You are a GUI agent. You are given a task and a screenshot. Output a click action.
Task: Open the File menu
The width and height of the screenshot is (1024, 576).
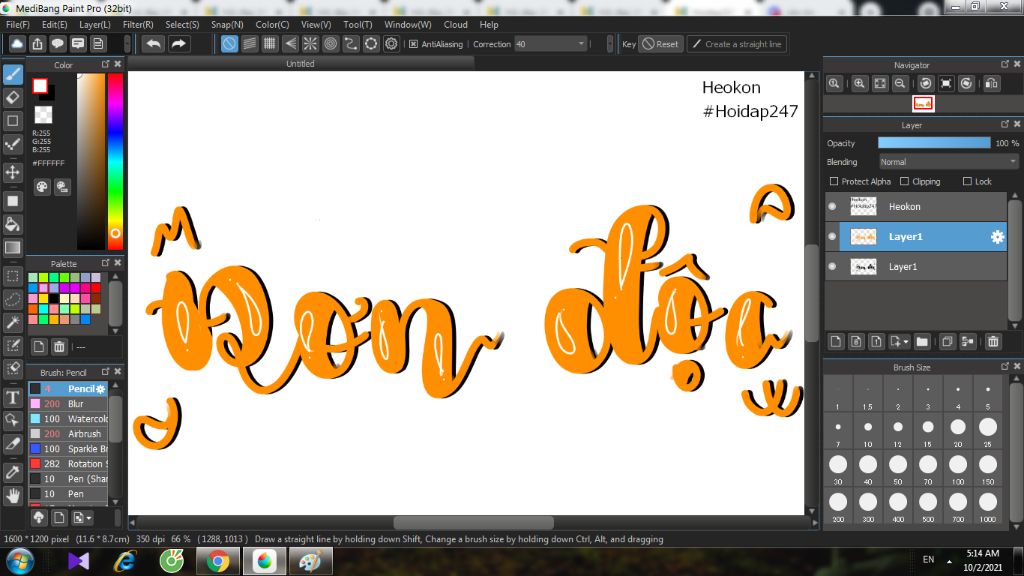pos(18,24)
